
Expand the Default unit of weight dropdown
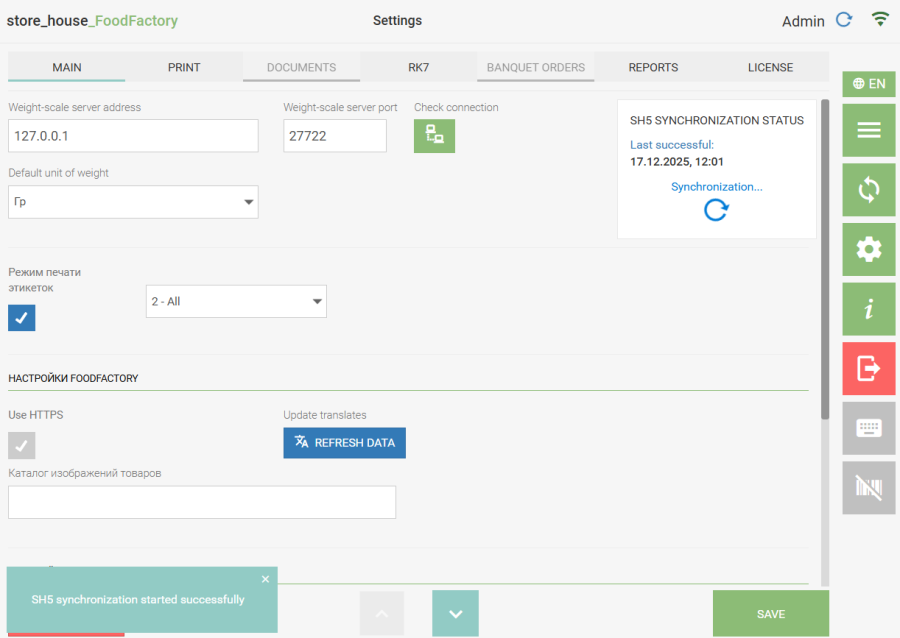click(133, 202)
